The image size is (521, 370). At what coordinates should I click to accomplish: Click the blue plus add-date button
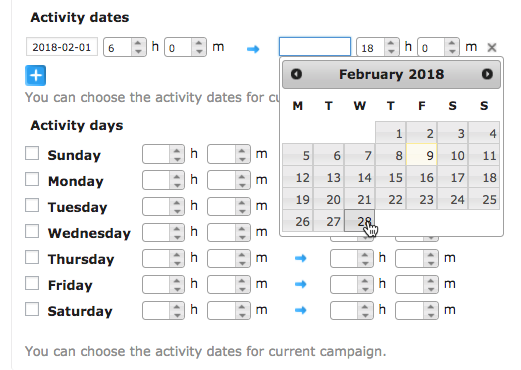point(35,76)
